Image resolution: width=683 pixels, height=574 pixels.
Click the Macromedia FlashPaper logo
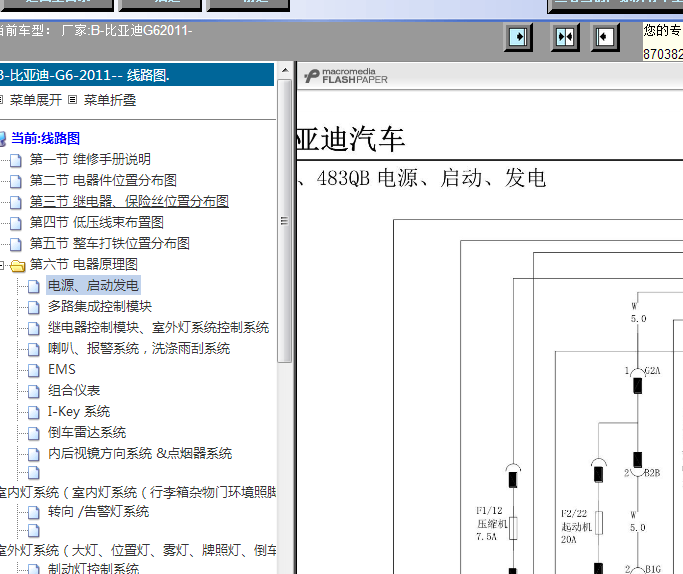(x=346, y=76)
